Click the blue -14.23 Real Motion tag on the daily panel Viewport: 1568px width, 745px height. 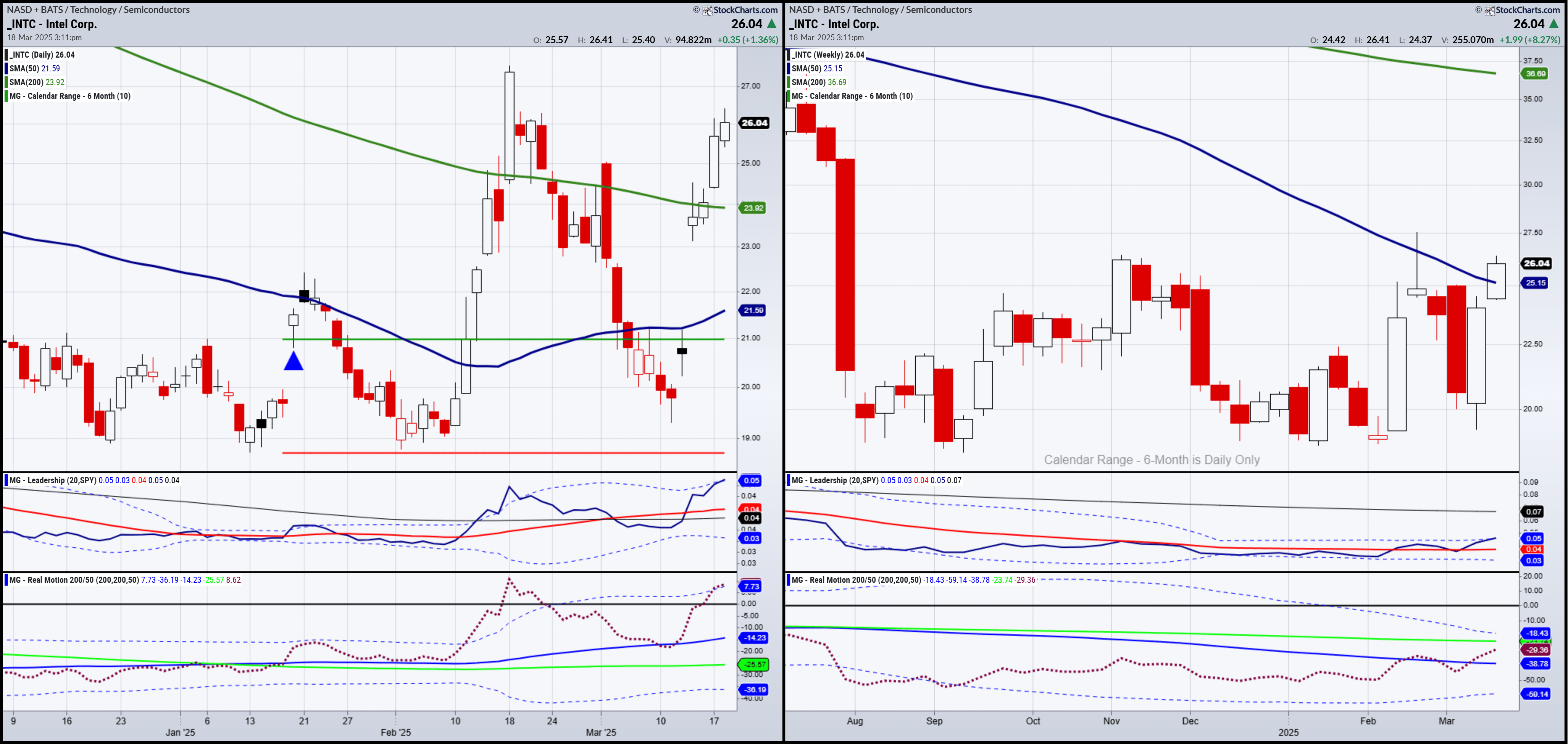click(753, 638)
